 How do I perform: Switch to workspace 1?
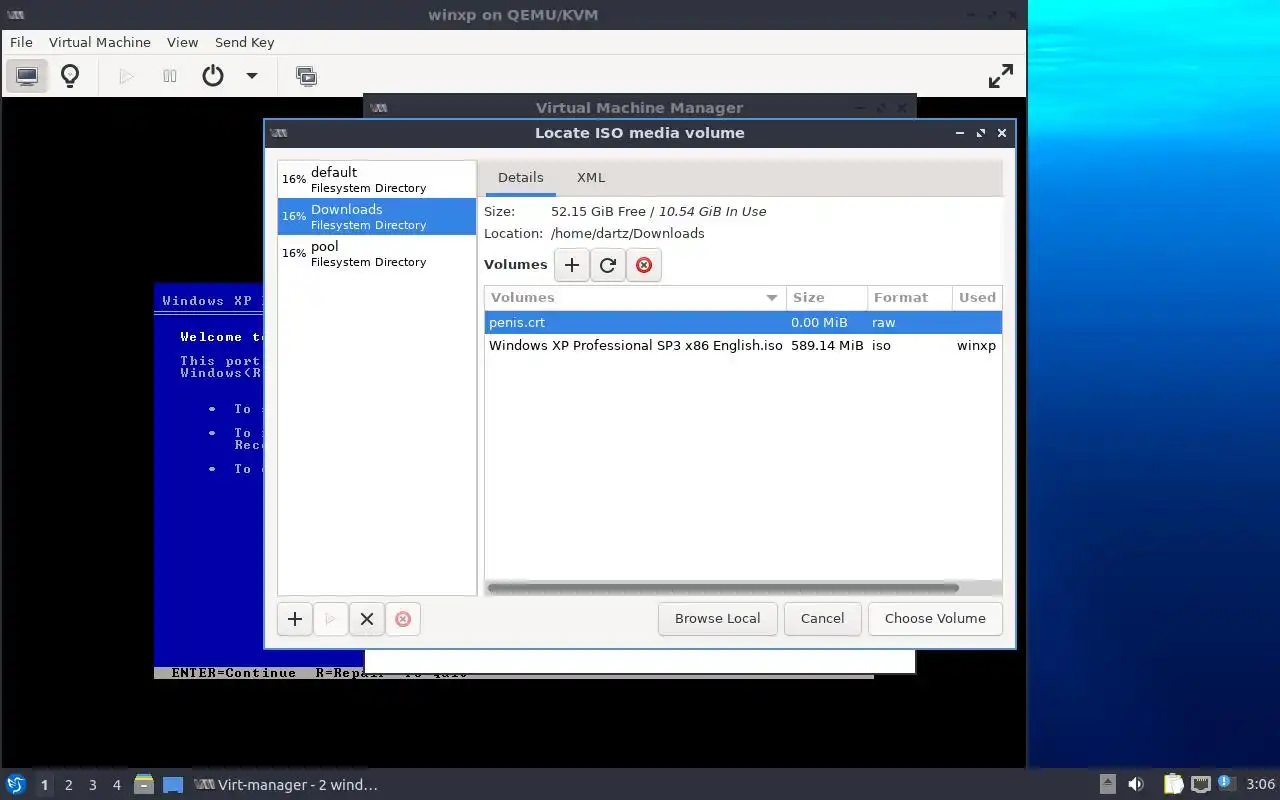pos(44,785)
